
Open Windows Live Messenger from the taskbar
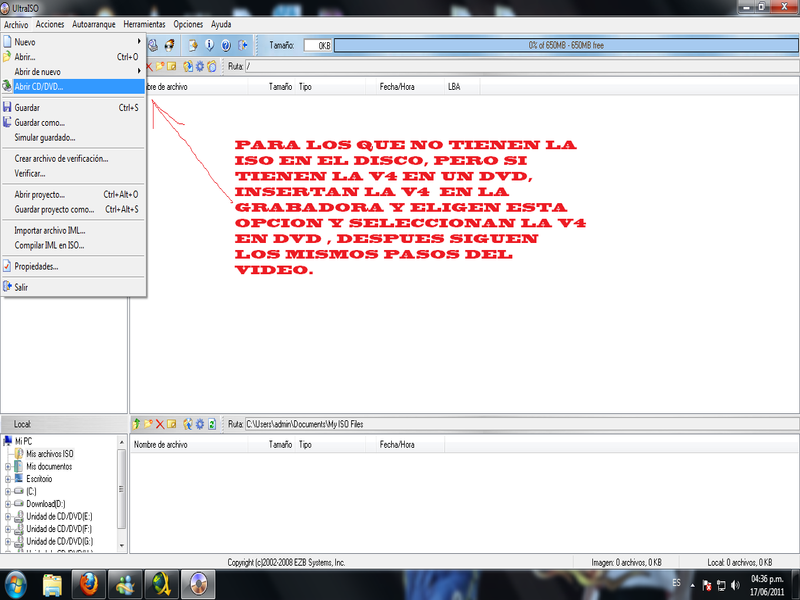(x=126, y=585)
